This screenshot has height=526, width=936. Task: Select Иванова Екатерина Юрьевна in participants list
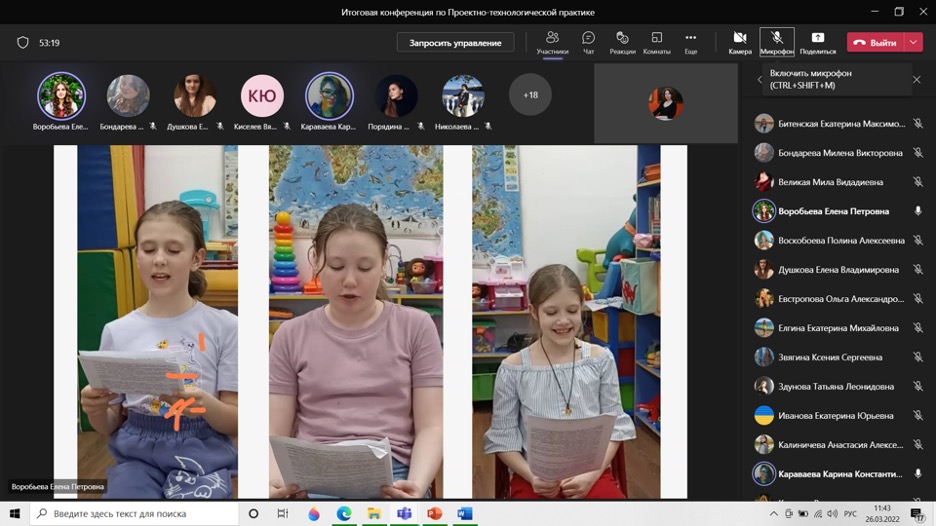coord(831,415)
